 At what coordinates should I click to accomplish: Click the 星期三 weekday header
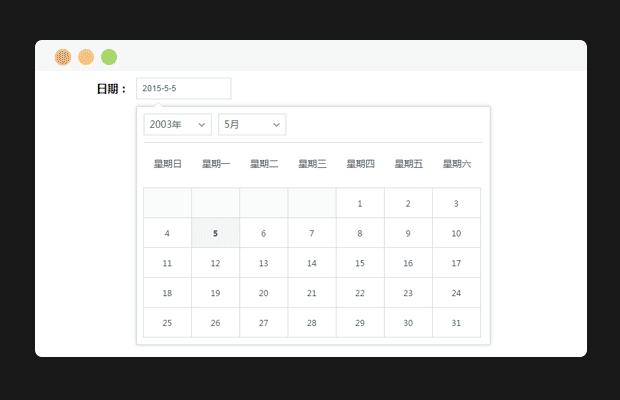(312, 164)
